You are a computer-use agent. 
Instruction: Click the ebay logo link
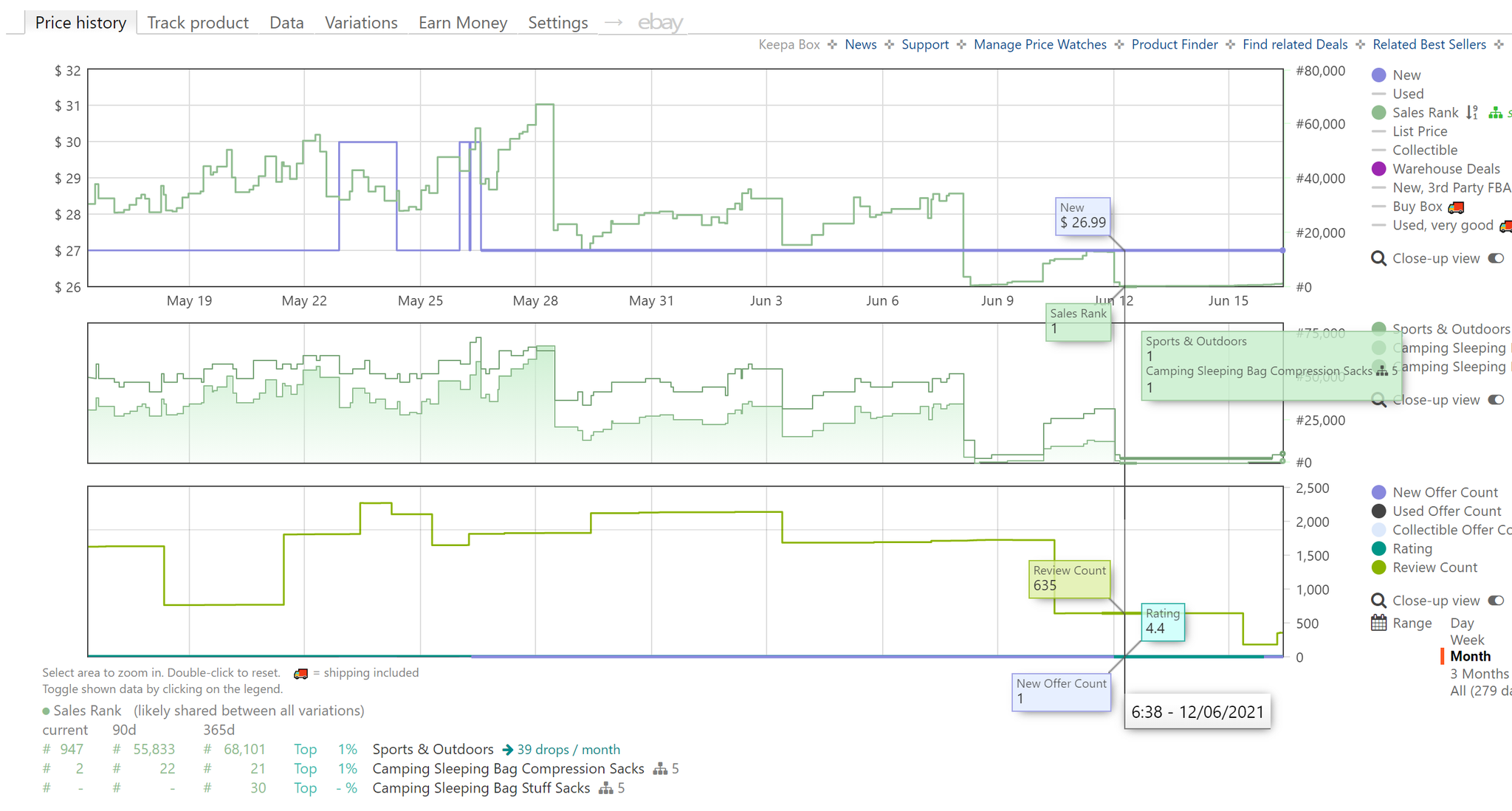660,23
